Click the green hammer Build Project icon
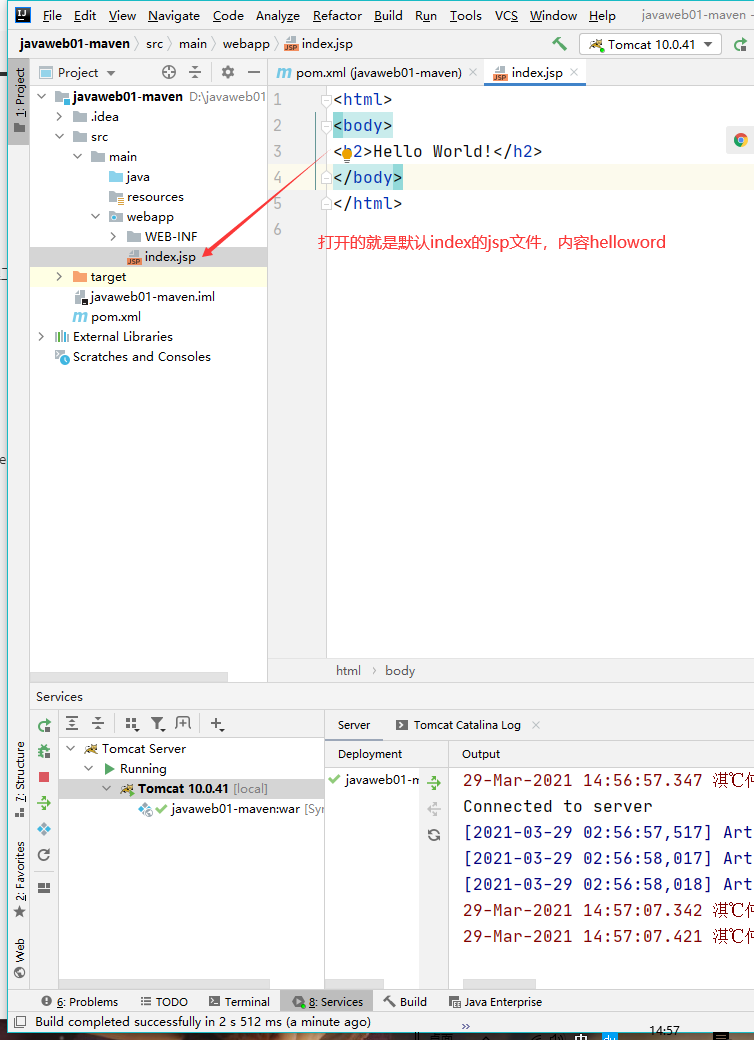This screenshot has height=1040, width=754. click(560, 44)
